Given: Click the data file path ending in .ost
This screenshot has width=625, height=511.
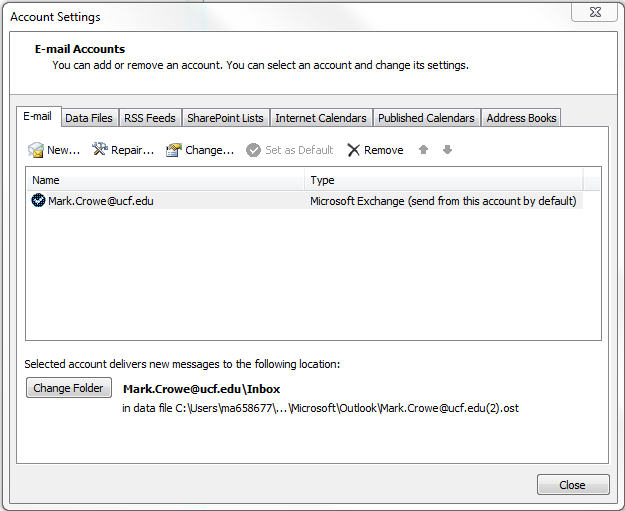Looking at the screenshot, I should [320, 408].
